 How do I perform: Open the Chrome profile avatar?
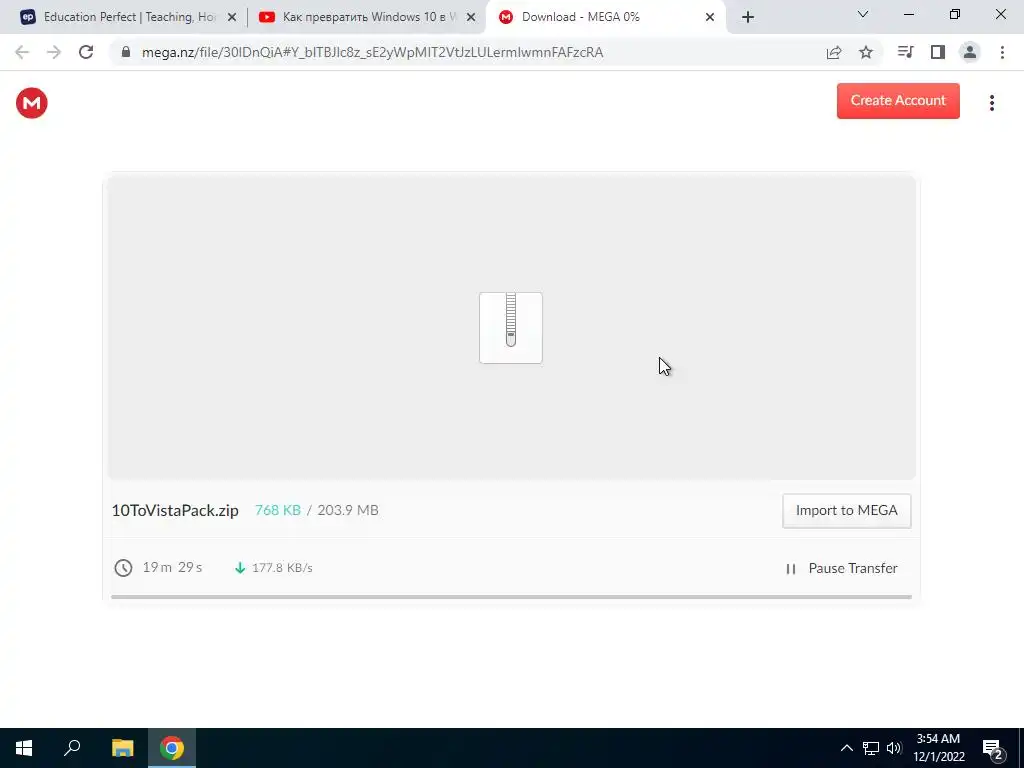[x=970, y=52]
